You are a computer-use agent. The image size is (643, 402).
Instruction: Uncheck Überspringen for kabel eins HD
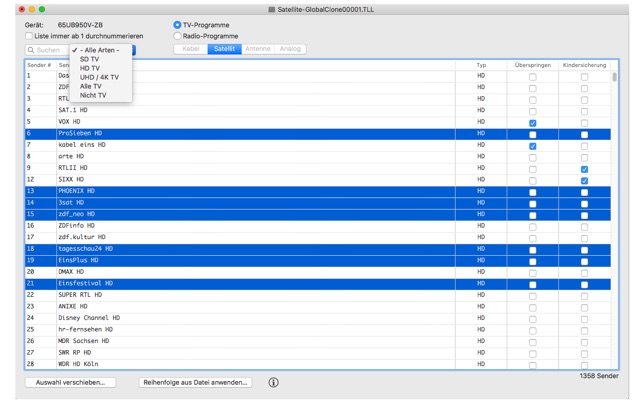pyautogui.click(x=533, y=146)
